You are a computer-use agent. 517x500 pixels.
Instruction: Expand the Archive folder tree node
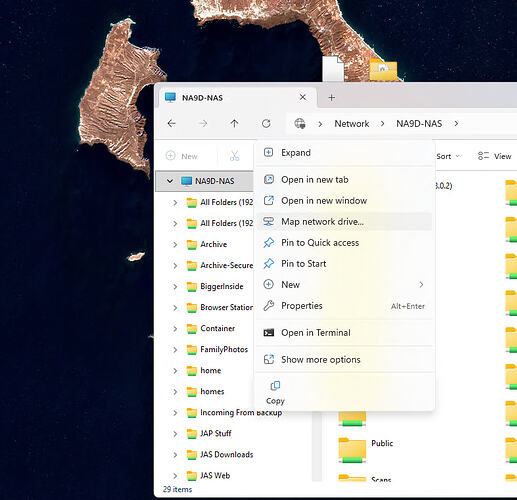point(175,244)
